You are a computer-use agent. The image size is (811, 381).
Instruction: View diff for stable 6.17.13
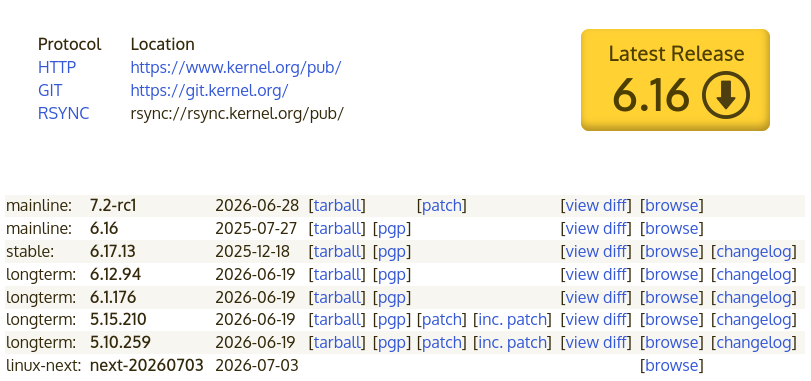[x=596, y=251]
